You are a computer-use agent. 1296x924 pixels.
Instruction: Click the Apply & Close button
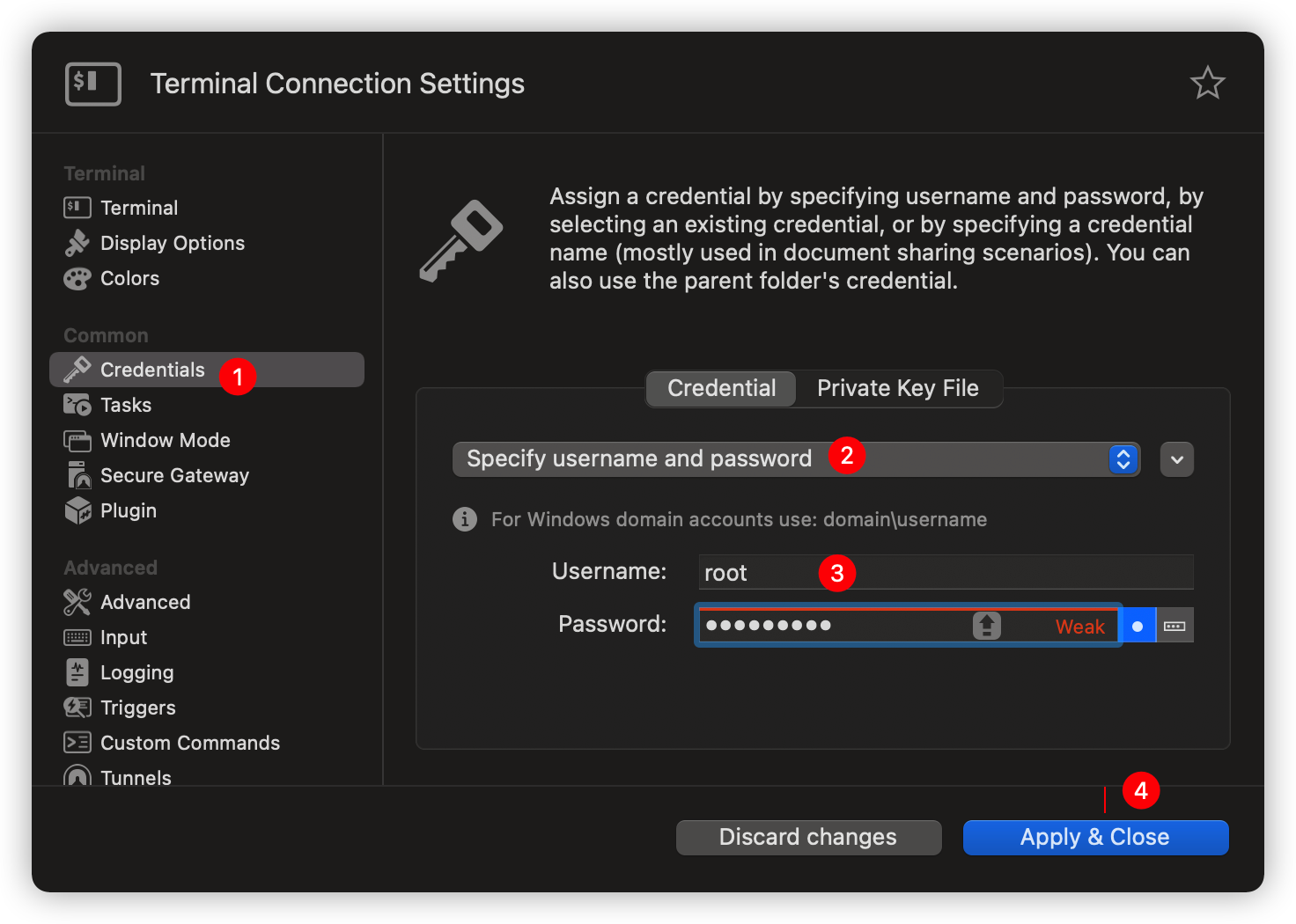click(1094, 838)
